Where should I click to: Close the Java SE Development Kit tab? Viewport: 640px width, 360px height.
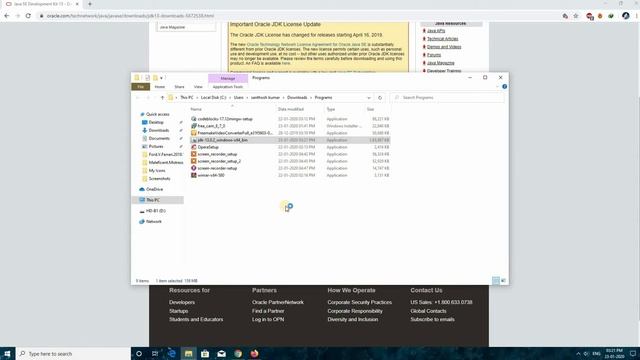click(x=77, y=4)
